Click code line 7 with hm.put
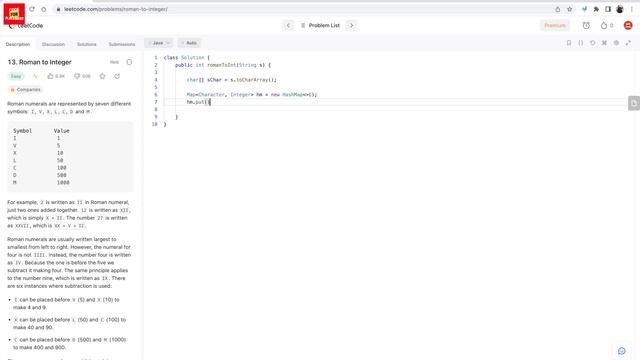640x360 pixels. [x=198, y=102]
